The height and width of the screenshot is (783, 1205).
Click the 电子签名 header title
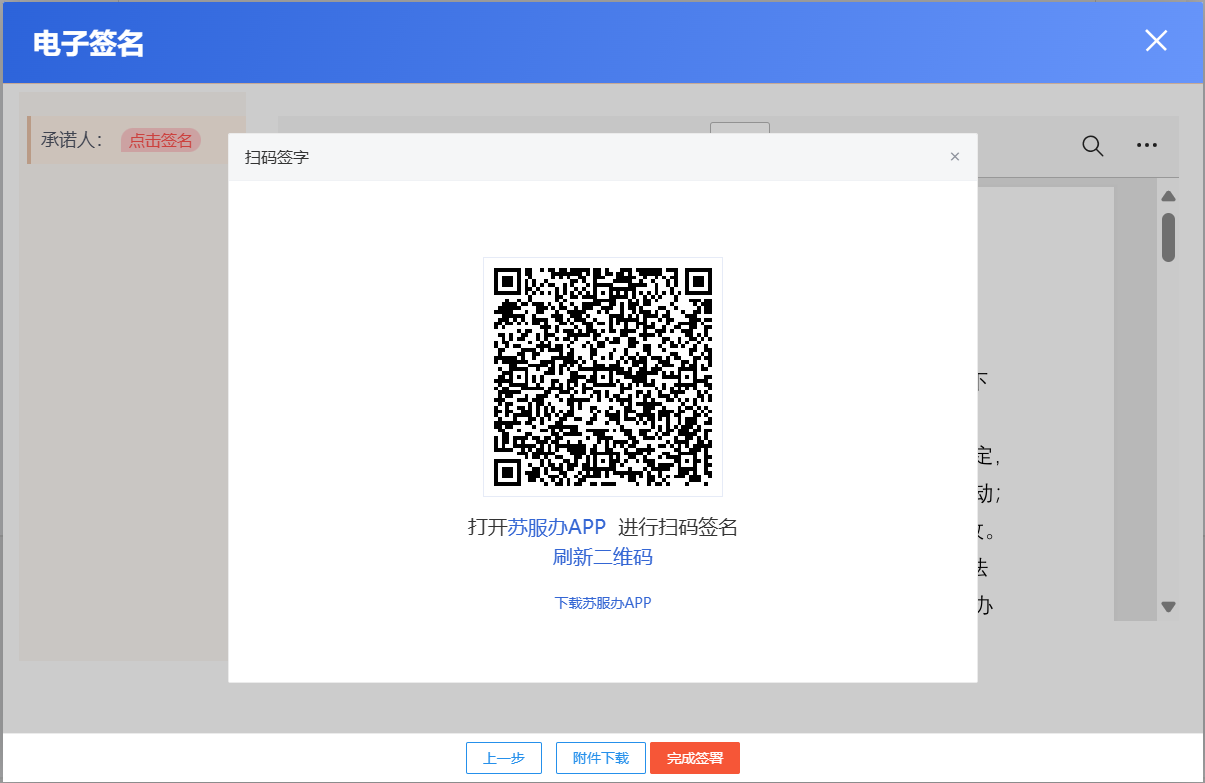(88, 43)
